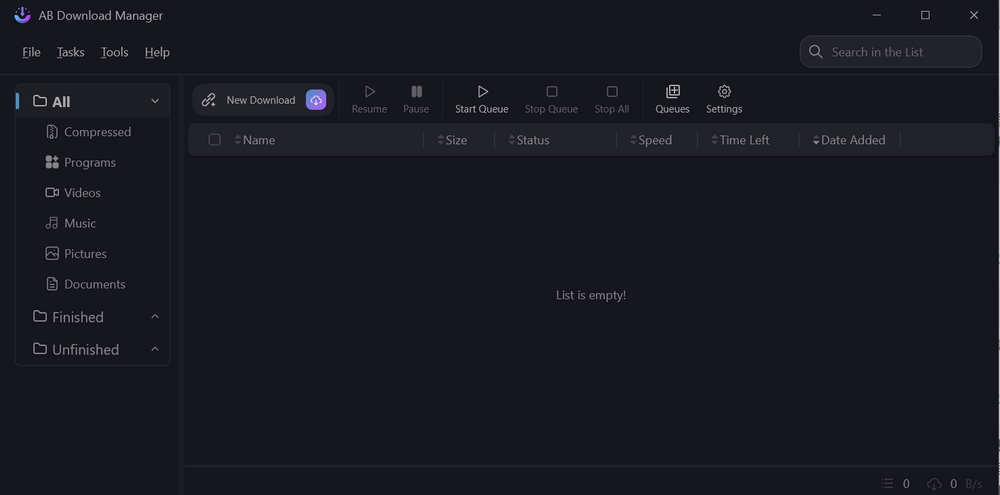The image size is (1000, 495).
Task: Click the Finished folder icon
Action: (40, 316)
